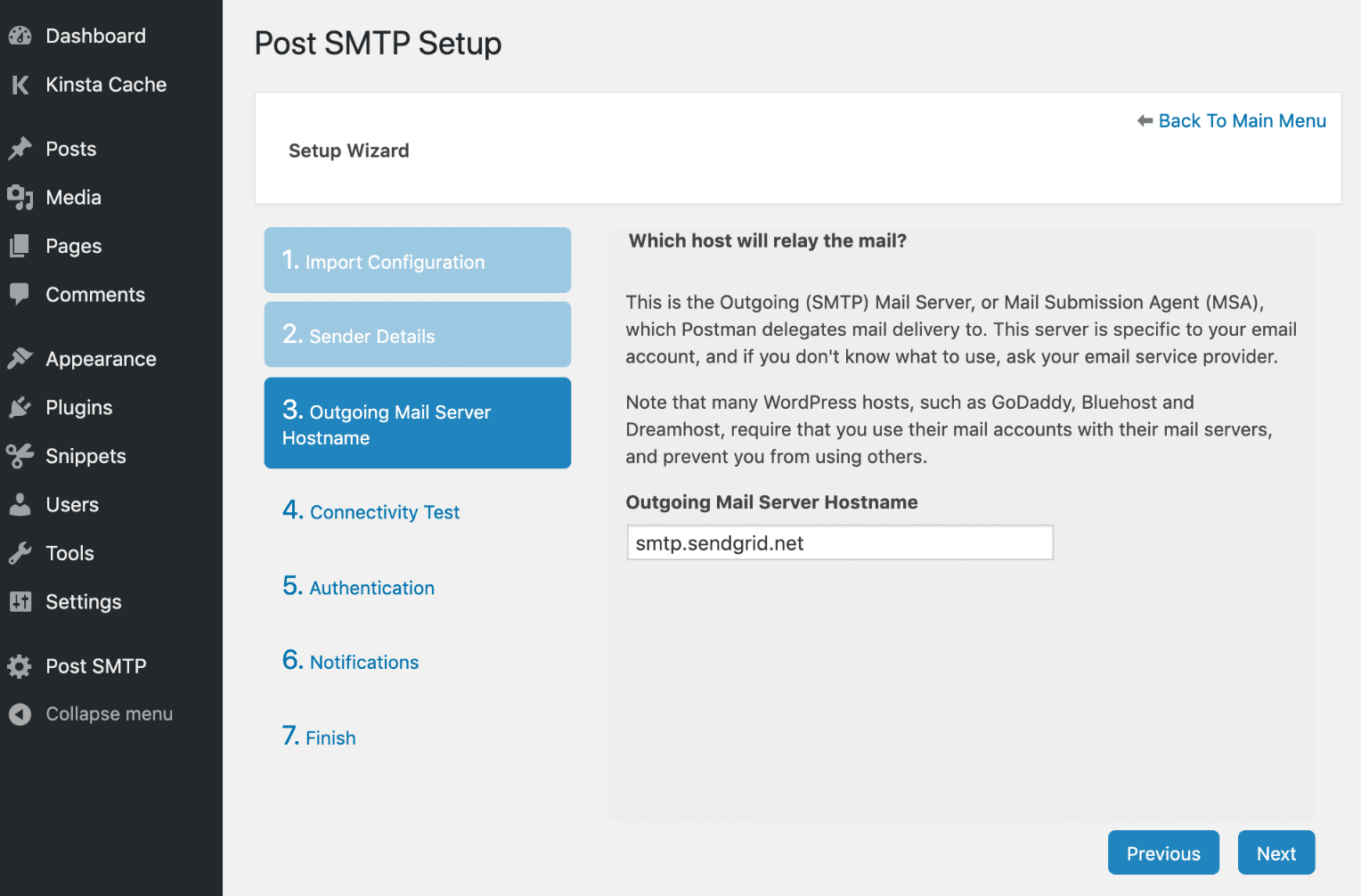
Task: Click the Settings icon in sidebar
Action: [x=20, y=602]
